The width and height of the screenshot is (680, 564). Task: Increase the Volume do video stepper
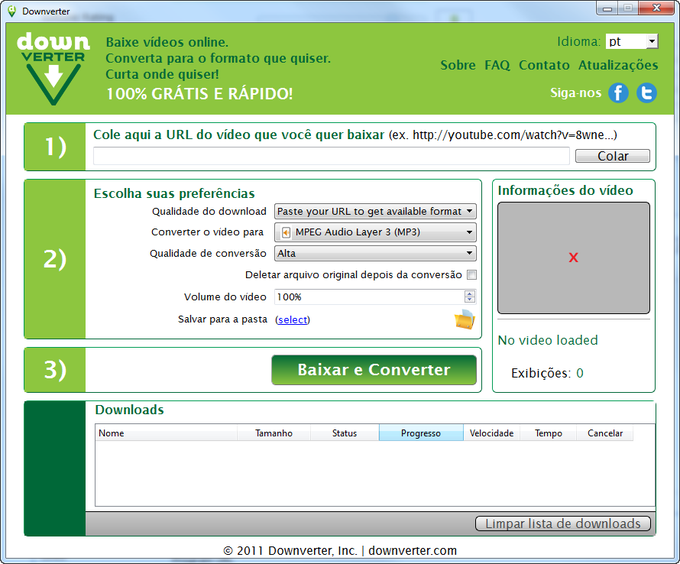tap(469, 293)
